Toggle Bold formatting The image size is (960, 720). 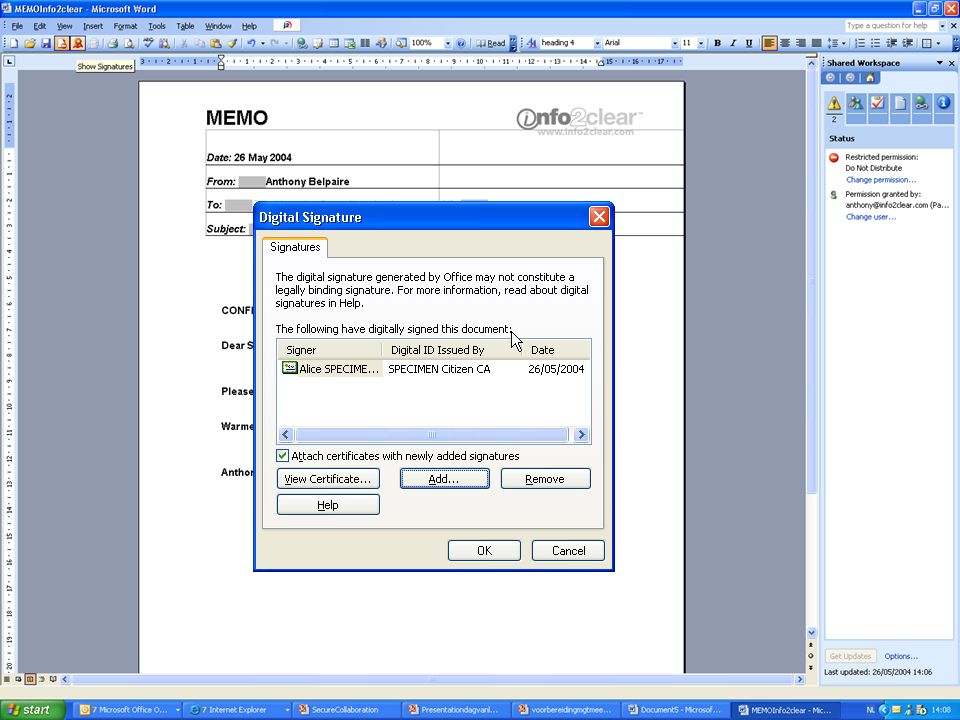point(717,43)
